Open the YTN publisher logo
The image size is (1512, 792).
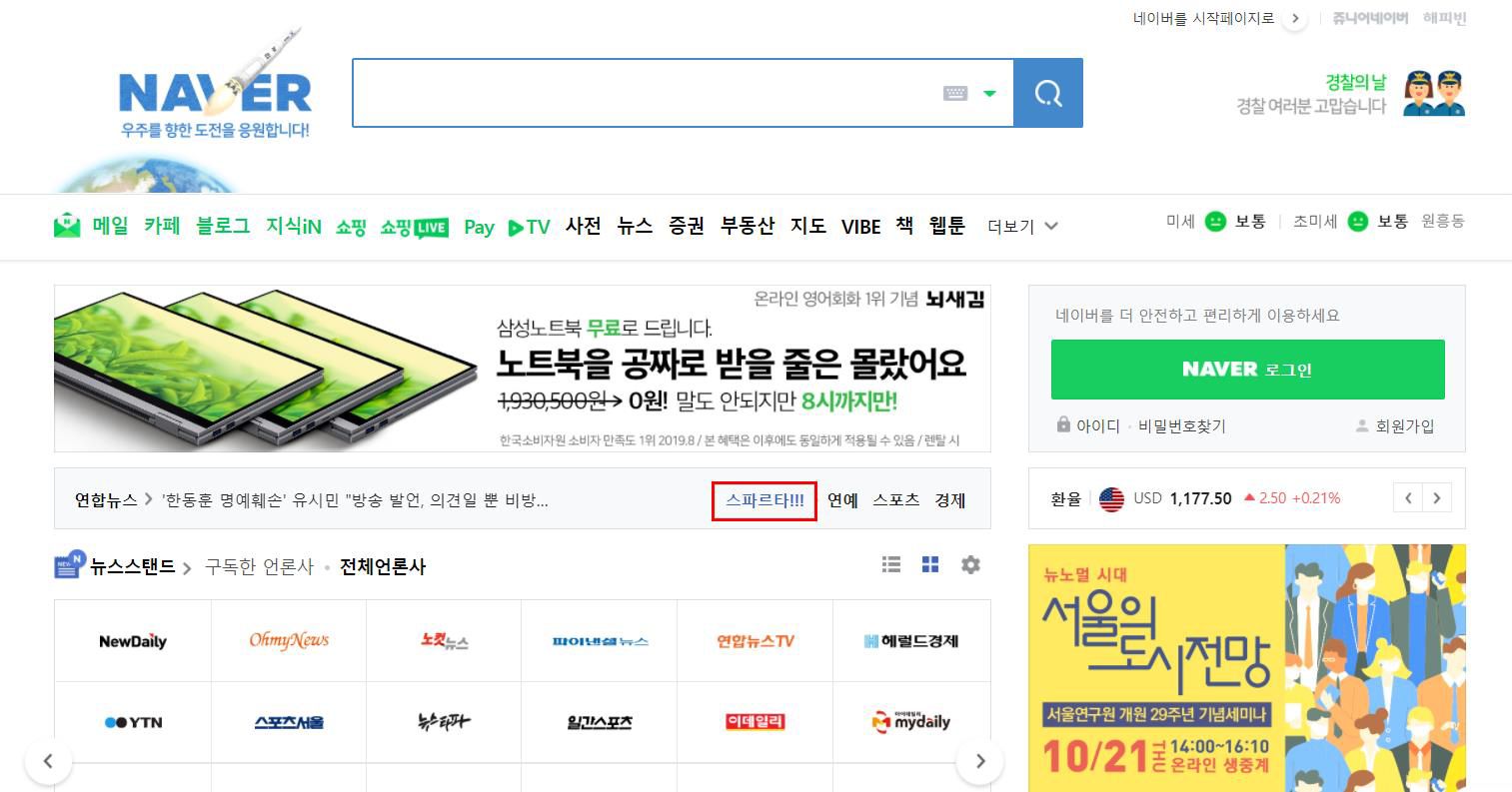point(133,722)
